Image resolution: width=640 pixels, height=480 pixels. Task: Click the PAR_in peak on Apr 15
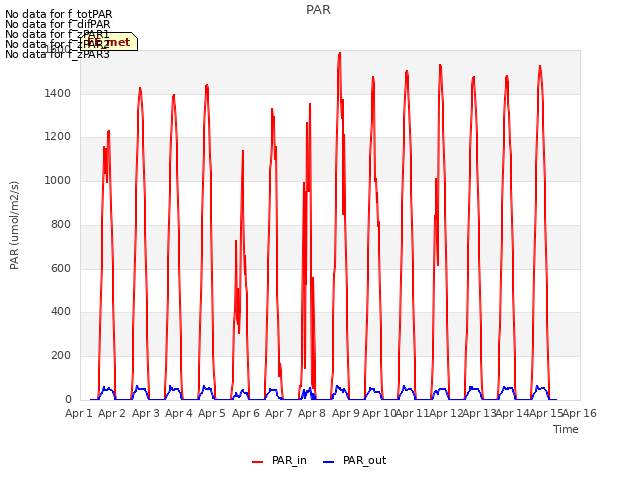tap(540, 66)
